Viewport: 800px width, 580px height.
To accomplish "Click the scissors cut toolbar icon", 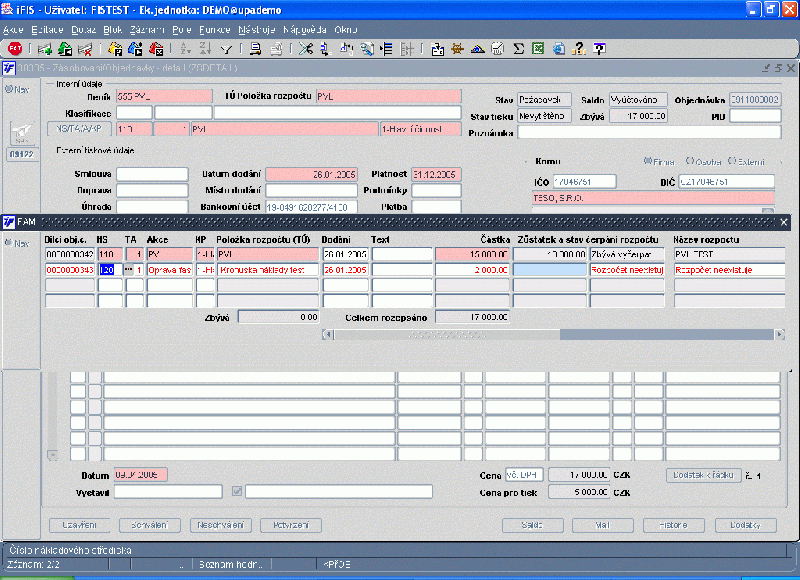I will [305, 48].
